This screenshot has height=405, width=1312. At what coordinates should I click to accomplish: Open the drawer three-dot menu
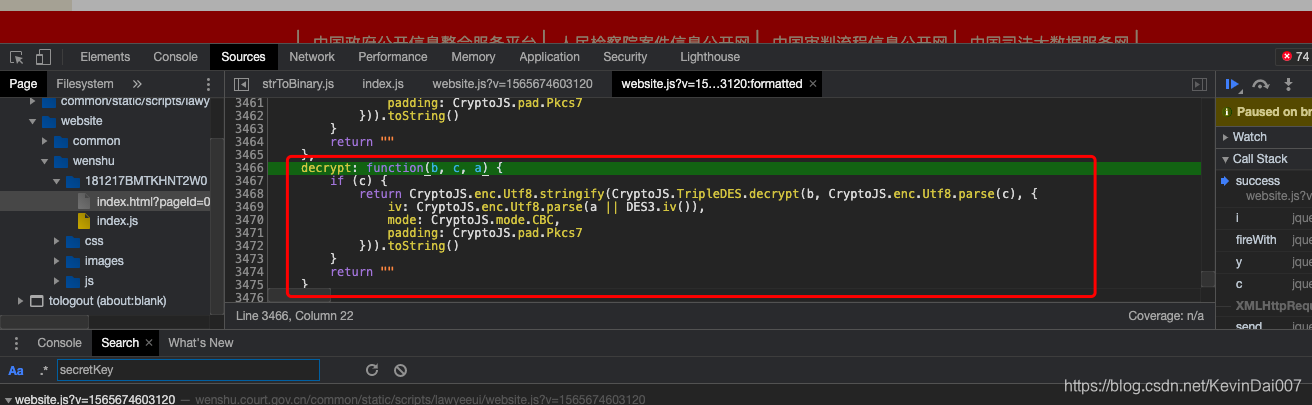tap(16, 343)
